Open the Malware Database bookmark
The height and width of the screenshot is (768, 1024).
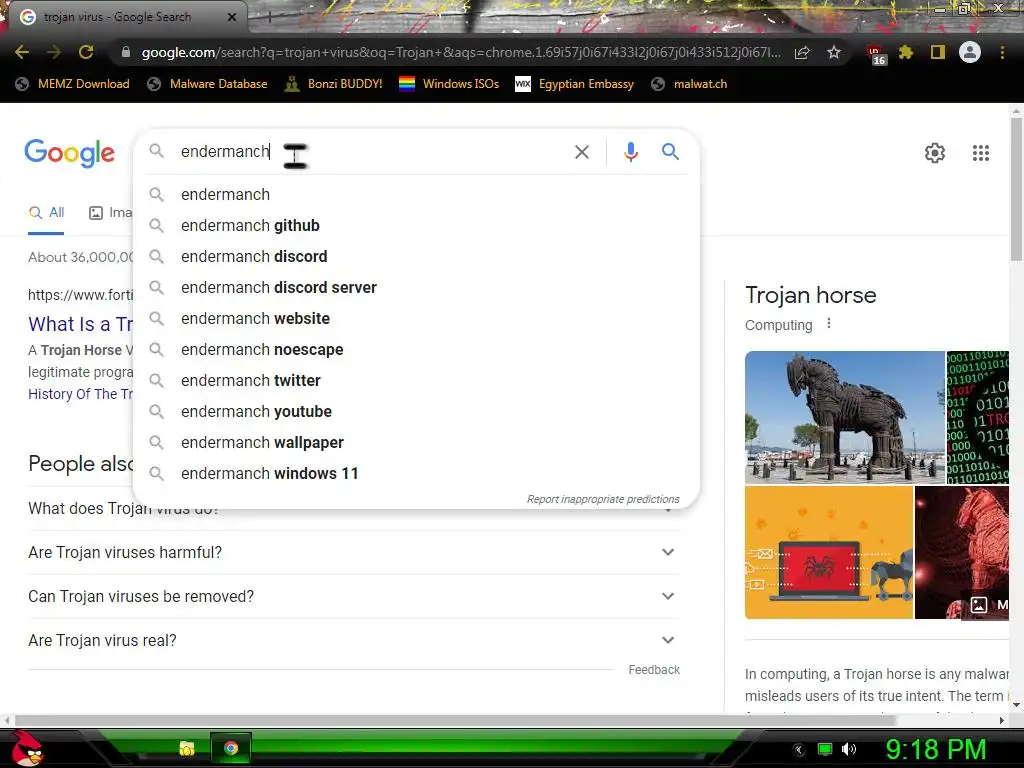pos(208,84)
